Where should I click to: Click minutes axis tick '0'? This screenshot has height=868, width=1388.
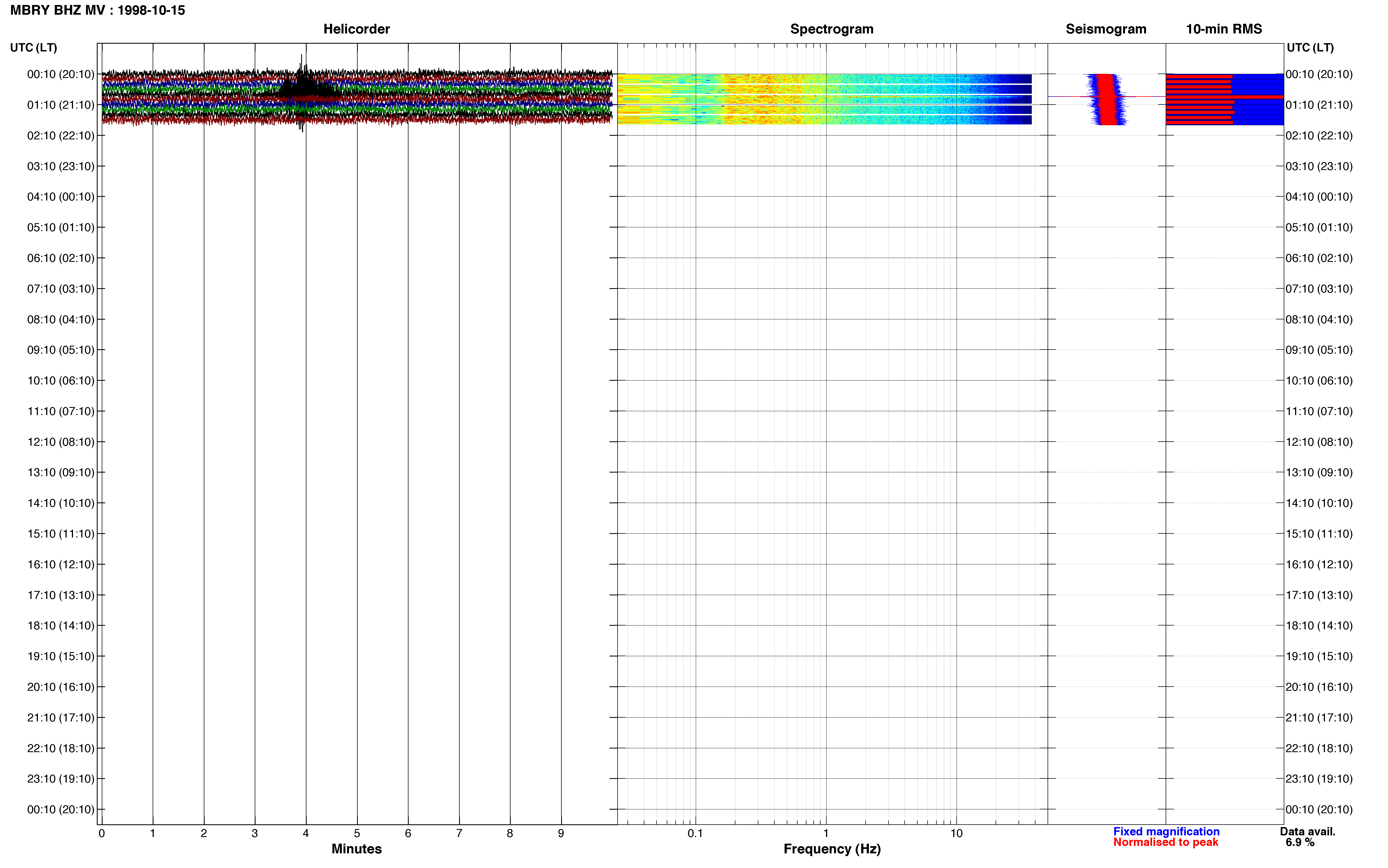[x=101, y=833]
